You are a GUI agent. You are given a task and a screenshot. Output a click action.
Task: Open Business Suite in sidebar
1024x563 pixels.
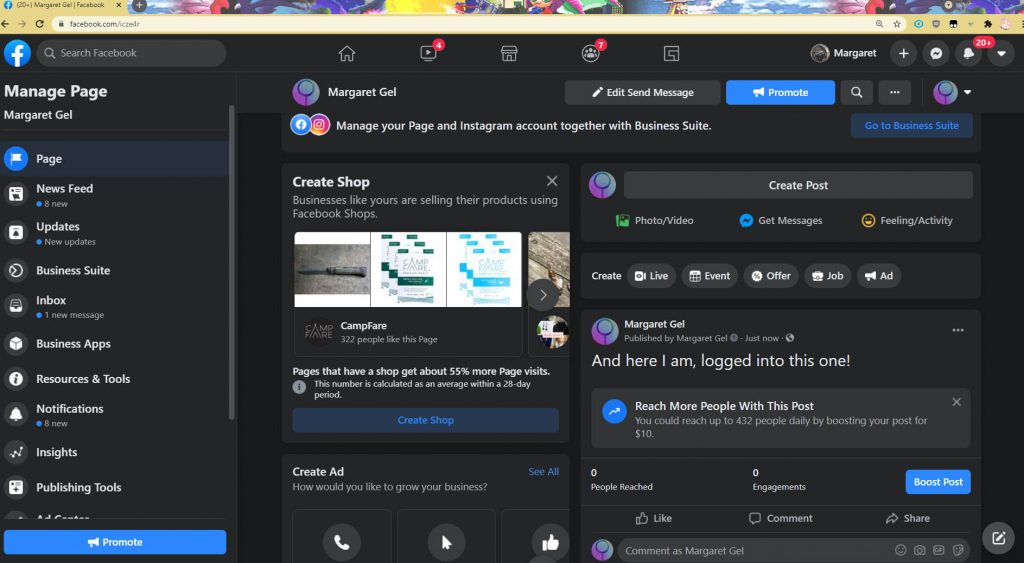click(x=115, y=270)
